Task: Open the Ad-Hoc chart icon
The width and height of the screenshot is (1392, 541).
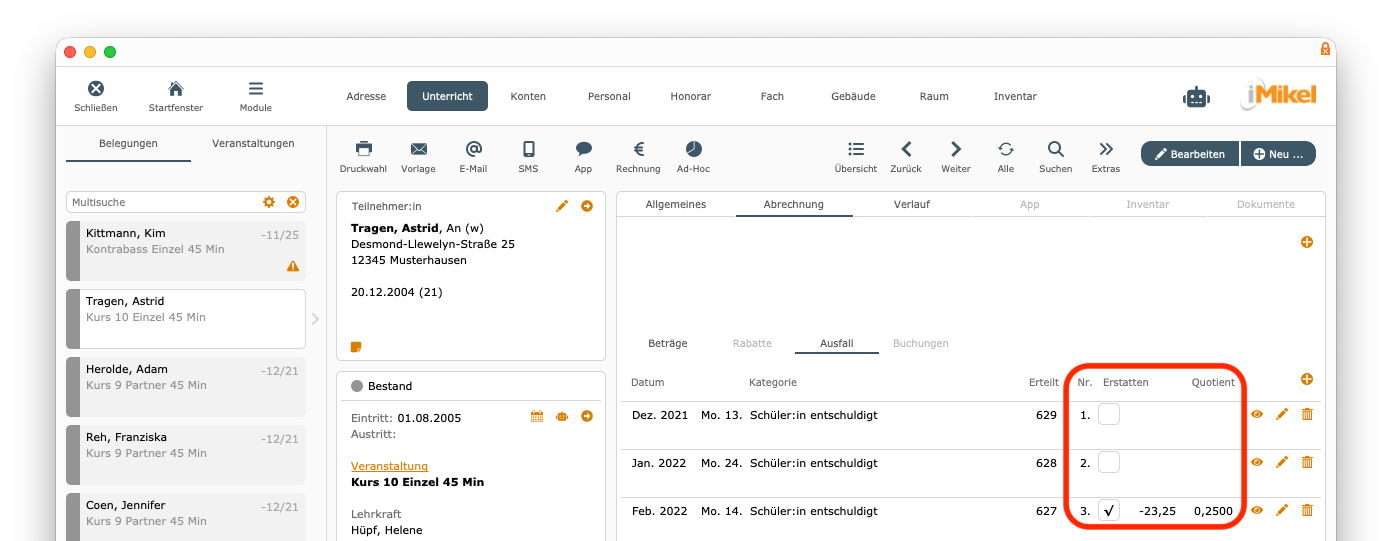Action: point(693,149)
